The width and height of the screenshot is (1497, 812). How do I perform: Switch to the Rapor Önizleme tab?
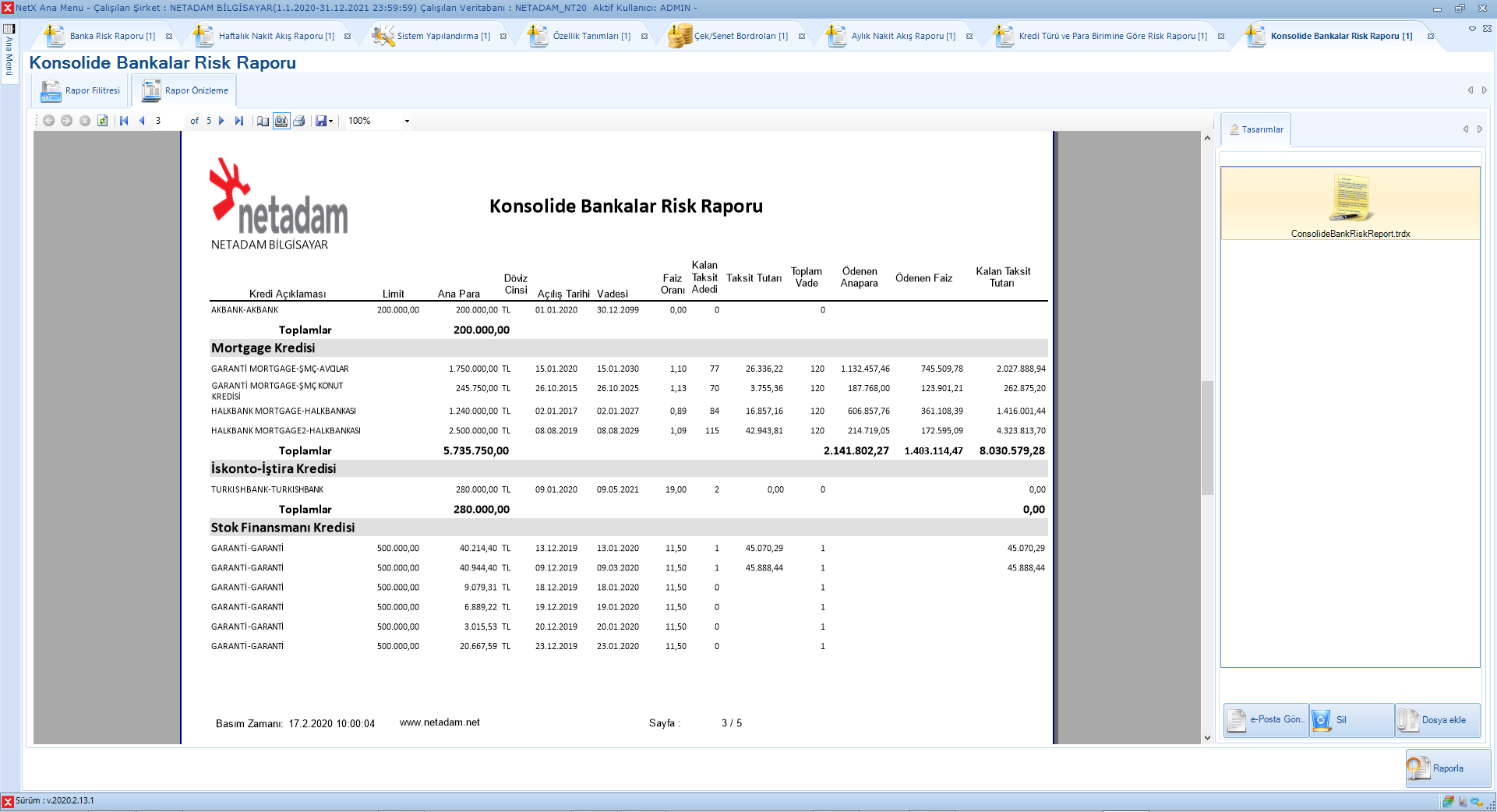(185, 90)
